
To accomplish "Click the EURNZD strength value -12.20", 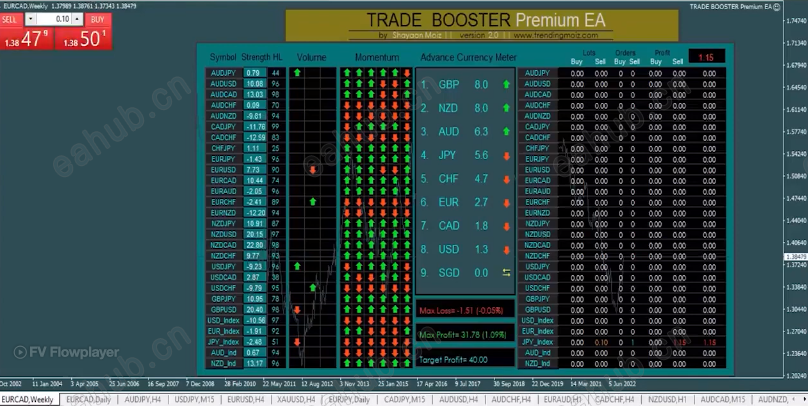I will [255, 213].
